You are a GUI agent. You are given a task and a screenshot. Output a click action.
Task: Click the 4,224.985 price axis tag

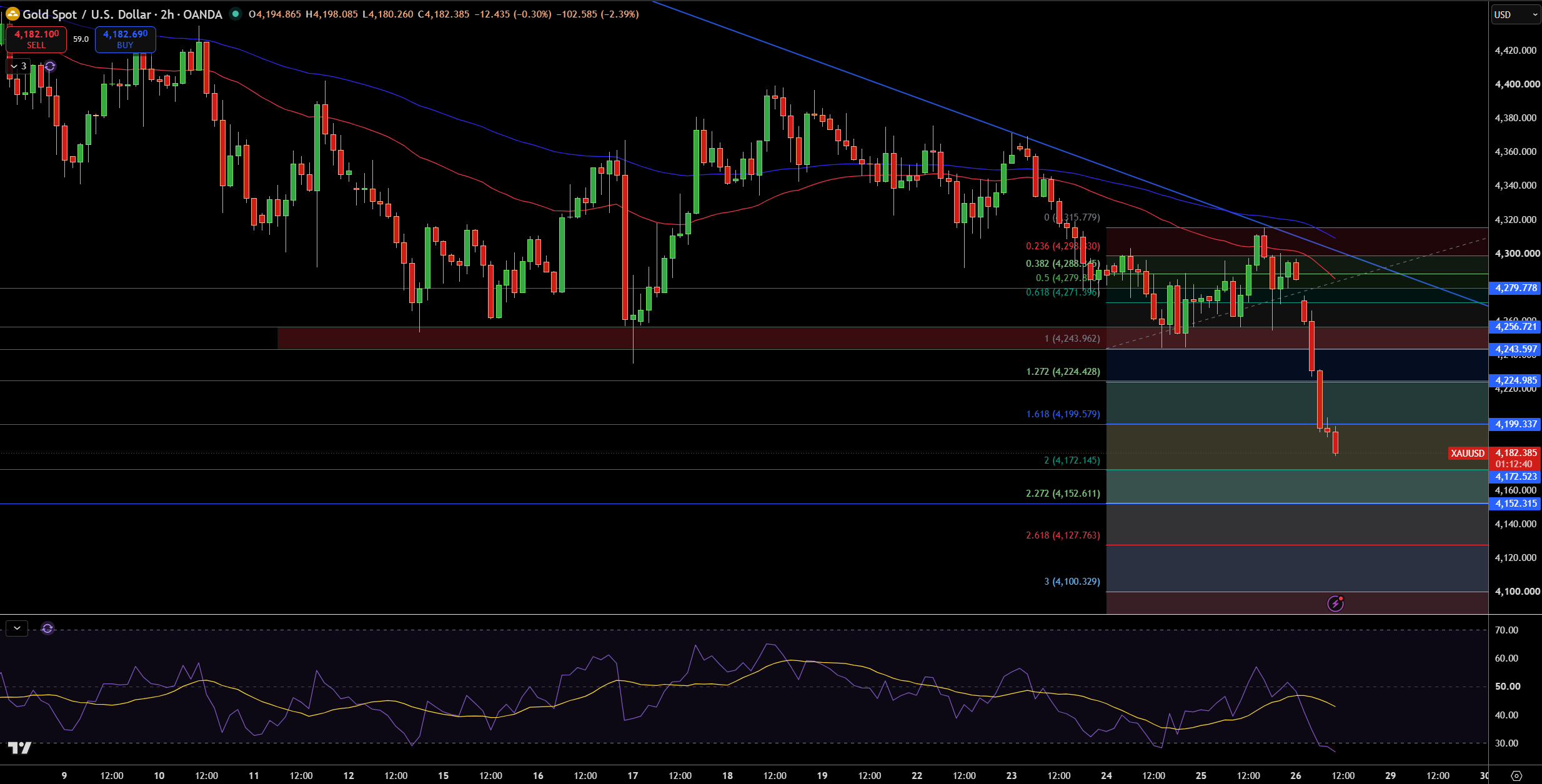pyautogui.click(x=1516, y=380)
